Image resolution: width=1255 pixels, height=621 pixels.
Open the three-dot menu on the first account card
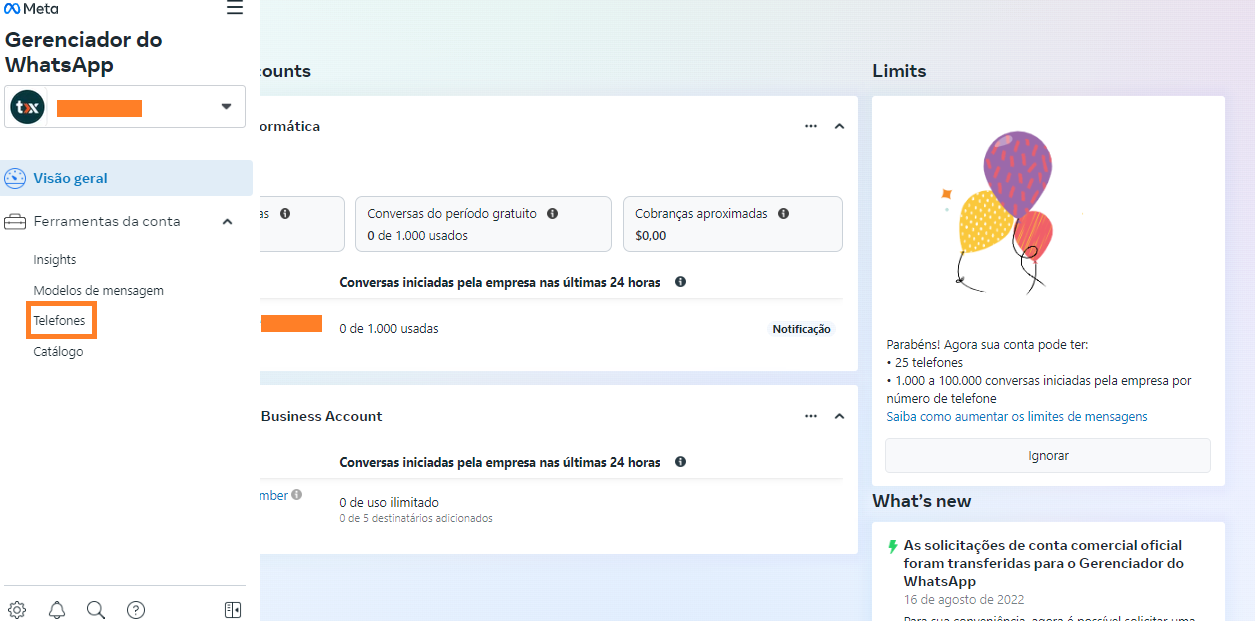point(811,126)
